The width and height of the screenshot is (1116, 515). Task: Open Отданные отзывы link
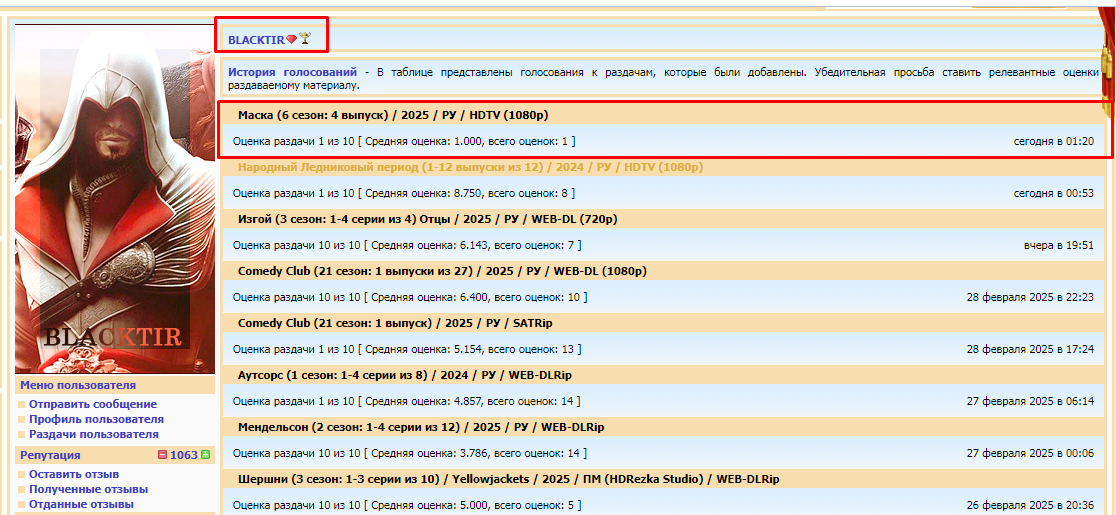[x=81, y=504]
